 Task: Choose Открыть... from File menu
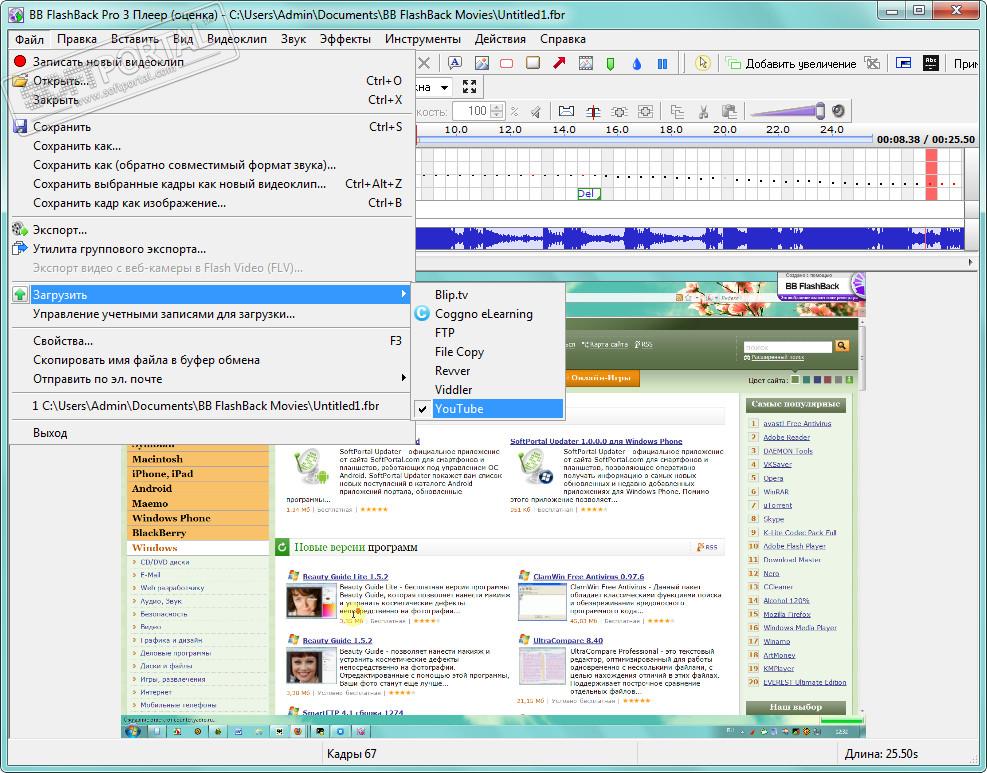pos(212,81)
